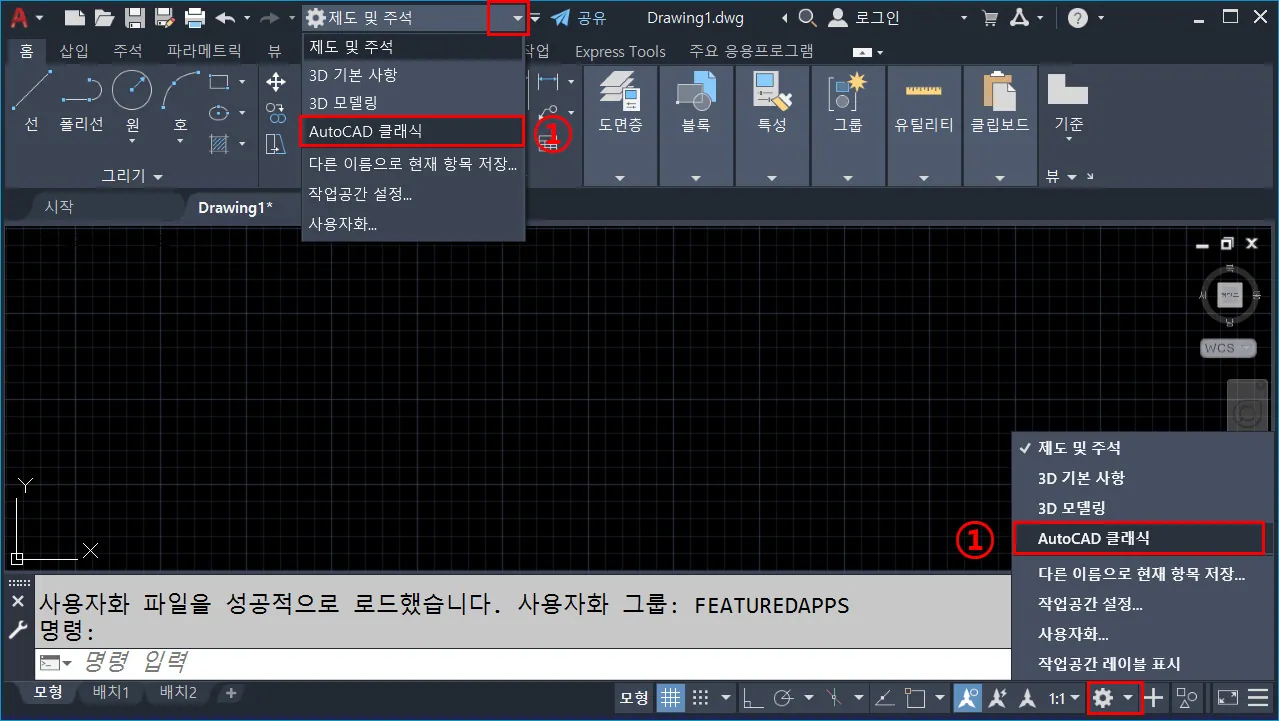Select the Hatch fill tool

219,144
